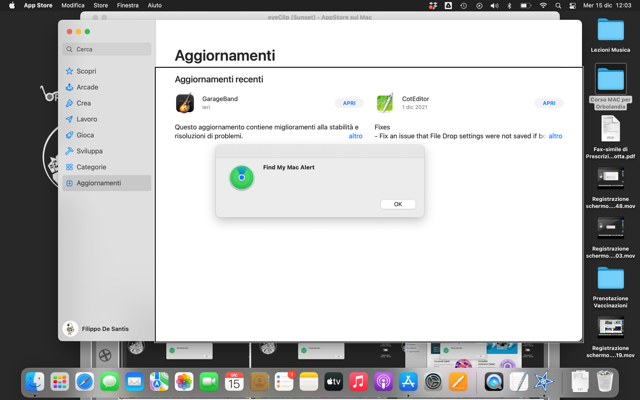Click the Time Machine menu bar icon
640x400 pixels.
pyautogui.click(x=464, y=5)
